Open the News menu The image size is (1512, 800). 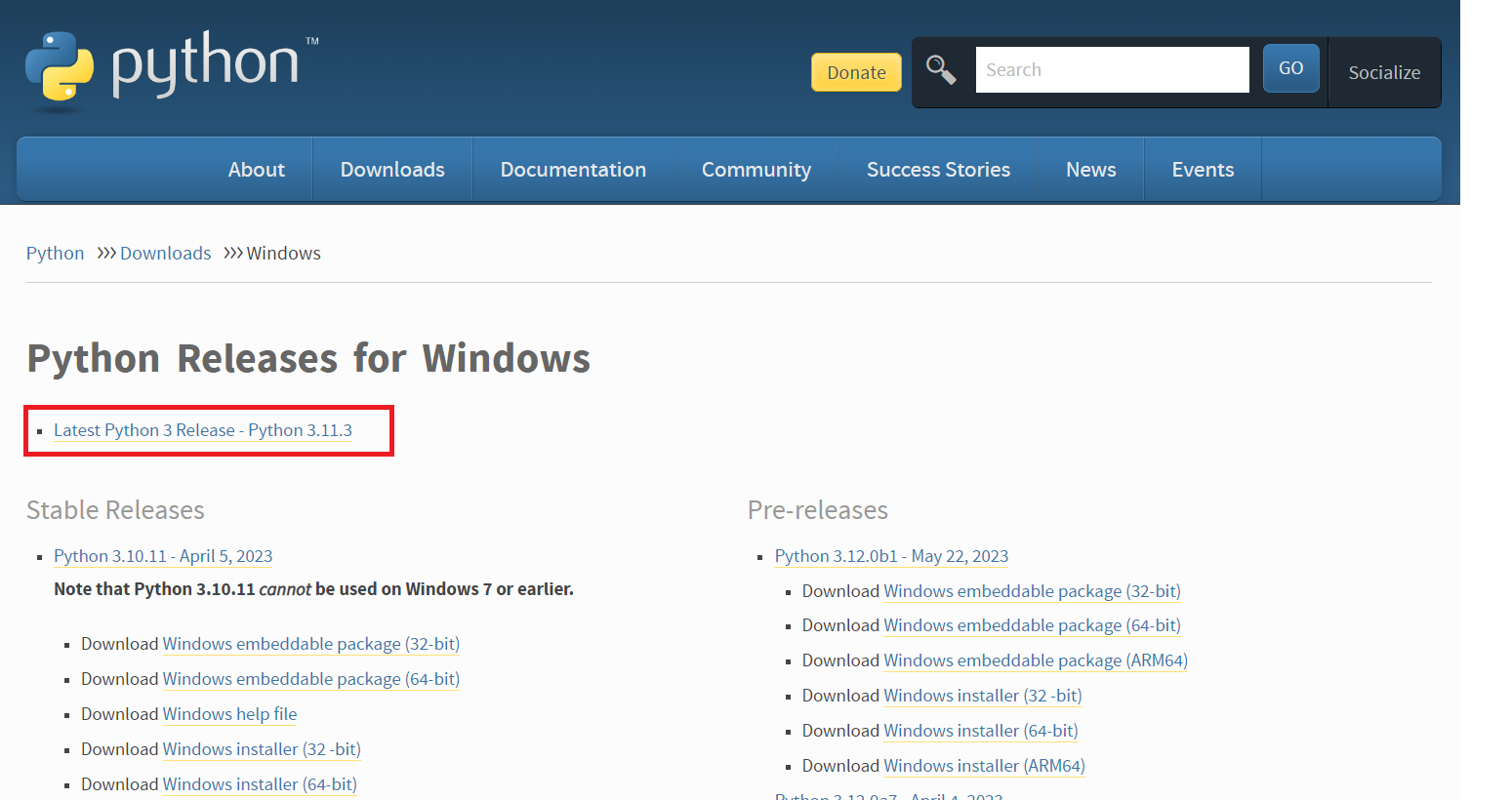[1090, 170]
